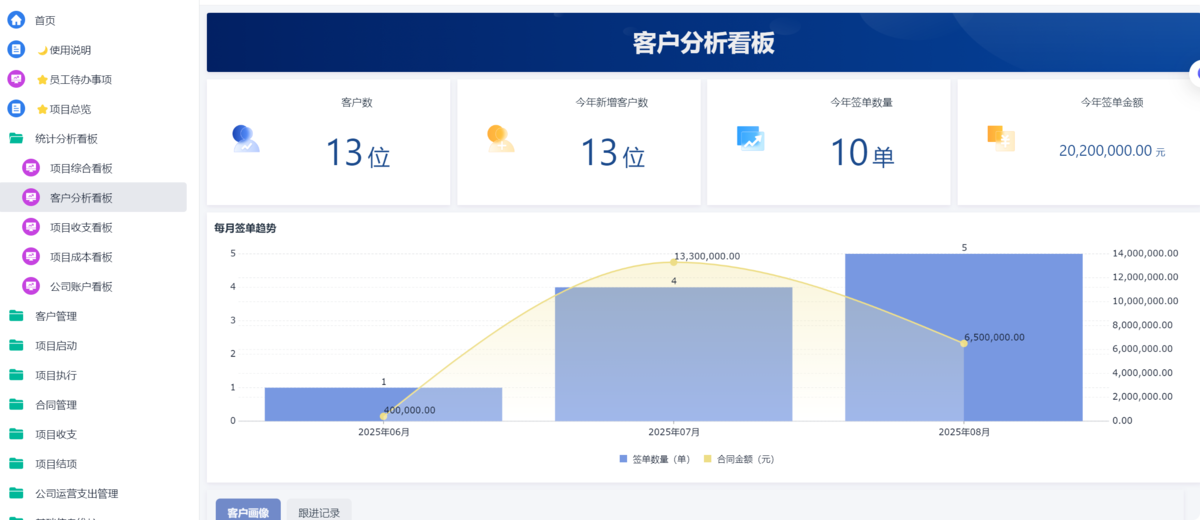
Task: Click the 400,000.00 line data point
Action: tap(384, 416)
